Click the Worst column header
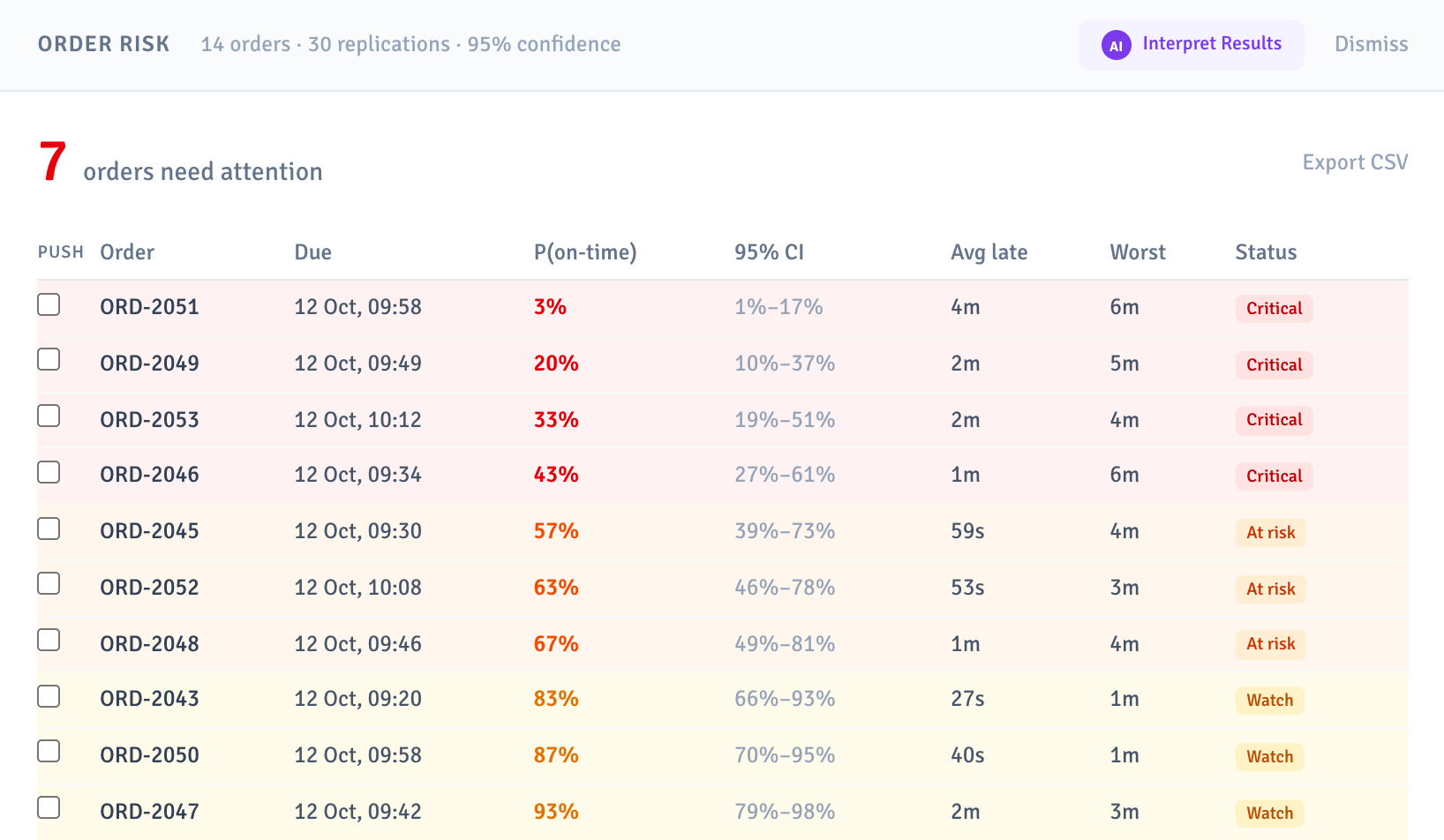This screenshot has height=840, width=1444. (1138, 252)
